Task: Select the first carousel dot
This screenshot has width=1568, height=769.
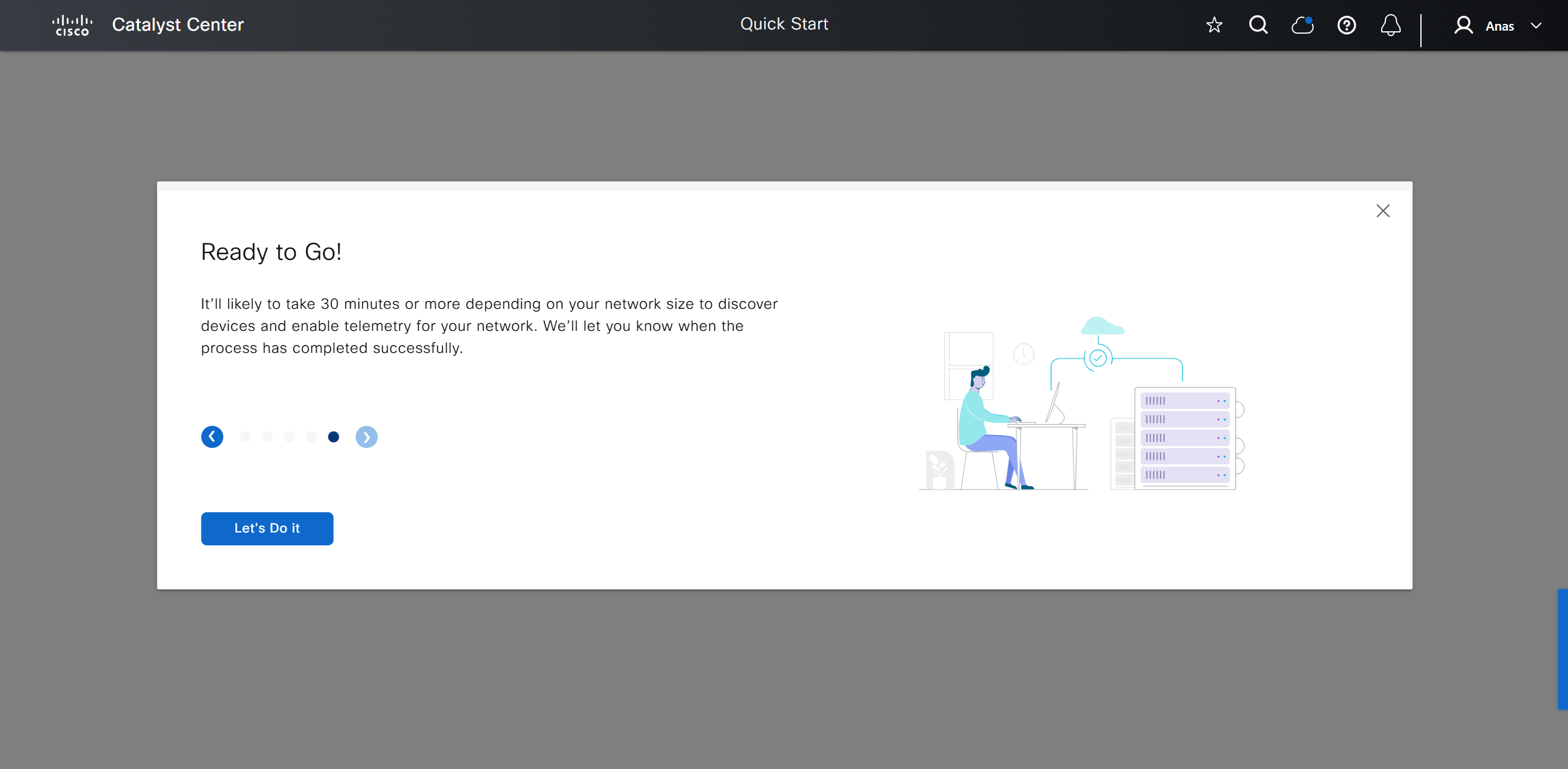Action: click(245, 437)
